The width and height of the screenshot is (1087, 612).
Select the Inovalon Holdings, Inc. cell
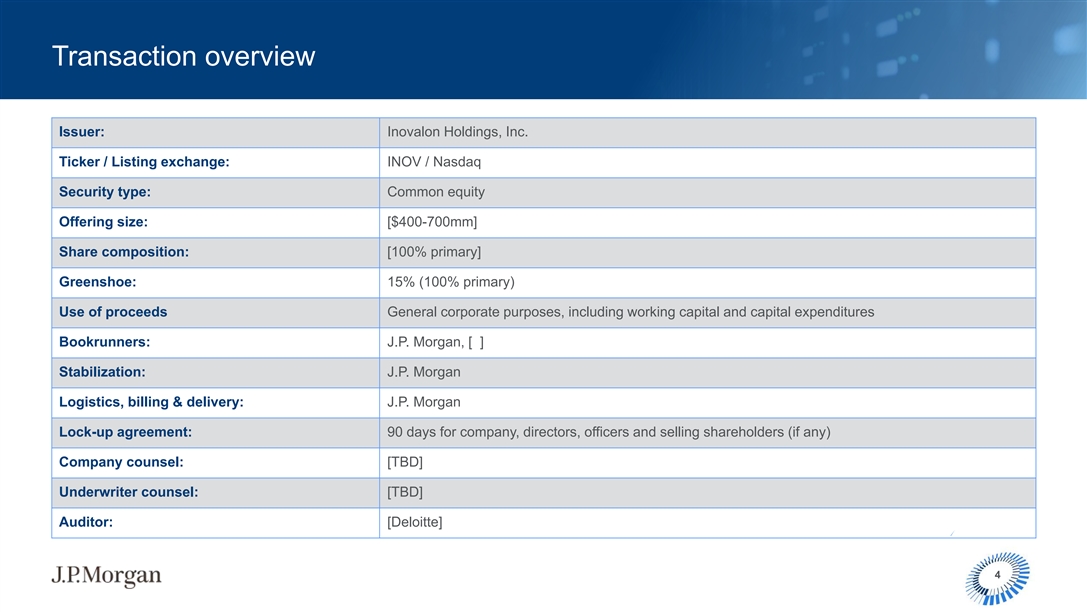[x=457, y=132]
